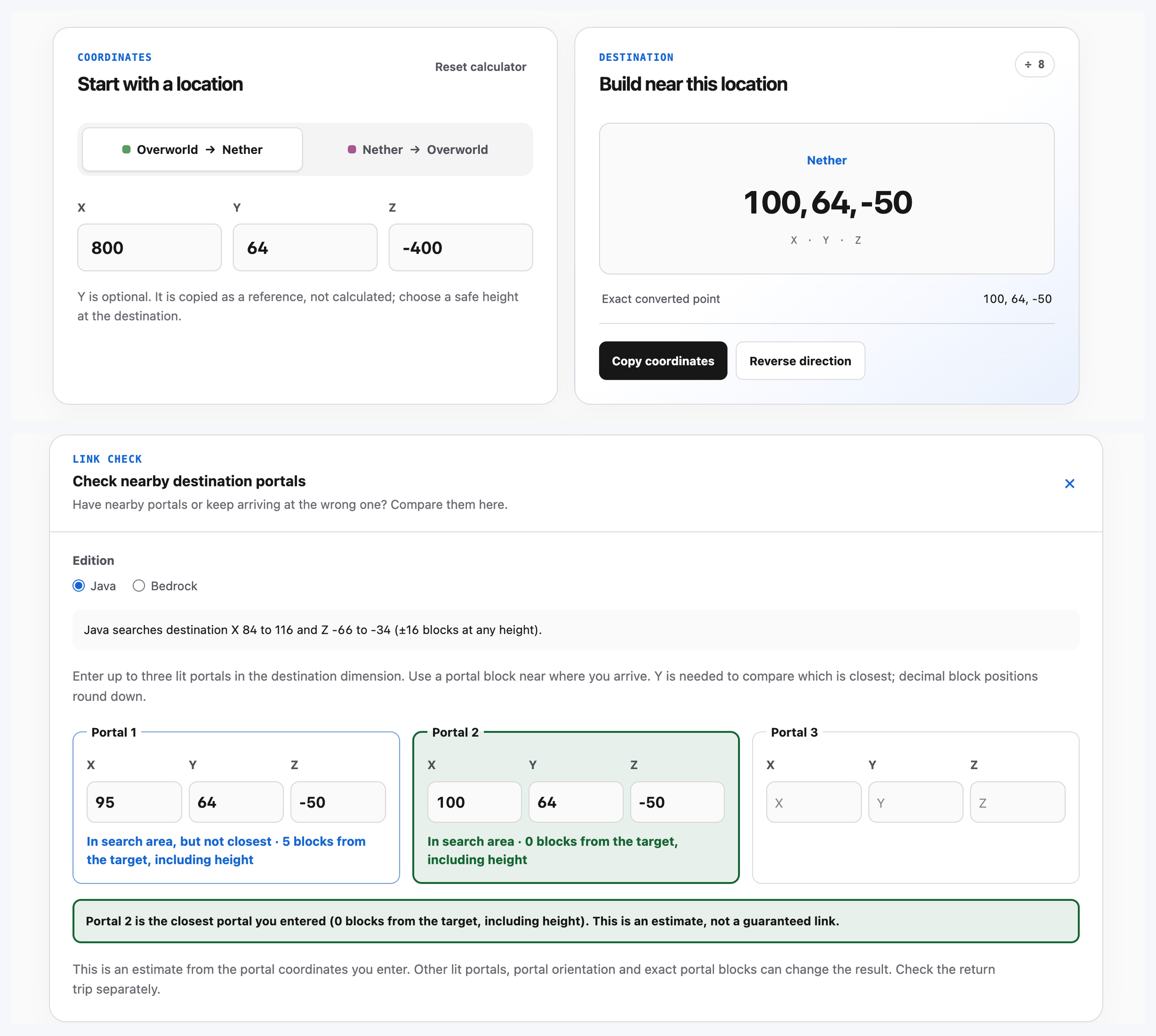Click the blue Nether dimension label
Image resolution: width=1156 pixels, height=1036 pixels.
[x=827, y=161]
